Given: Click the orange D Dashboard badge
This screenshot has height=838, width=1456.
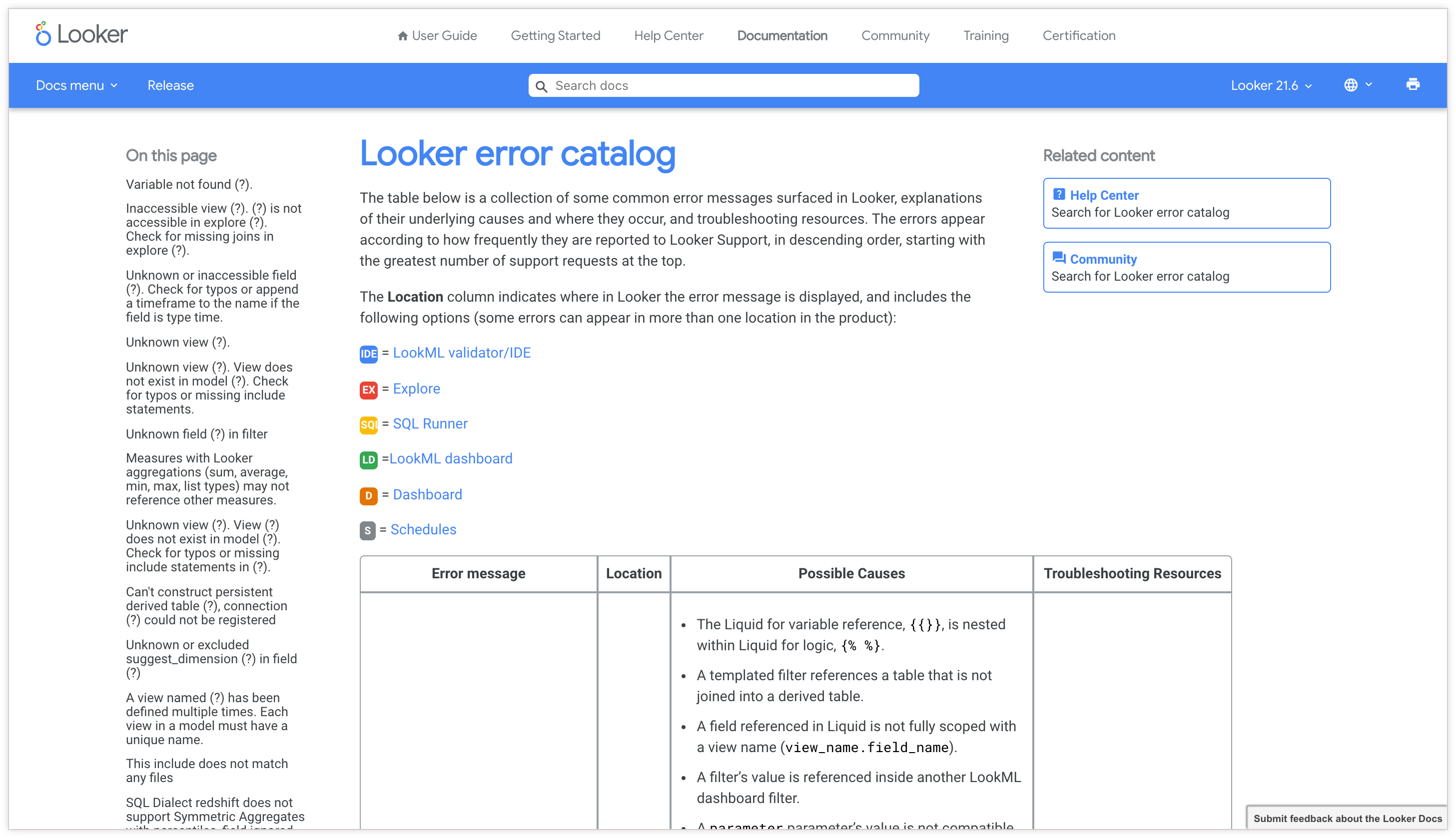Looking at the screenshot, I should [x=368, y=495].
